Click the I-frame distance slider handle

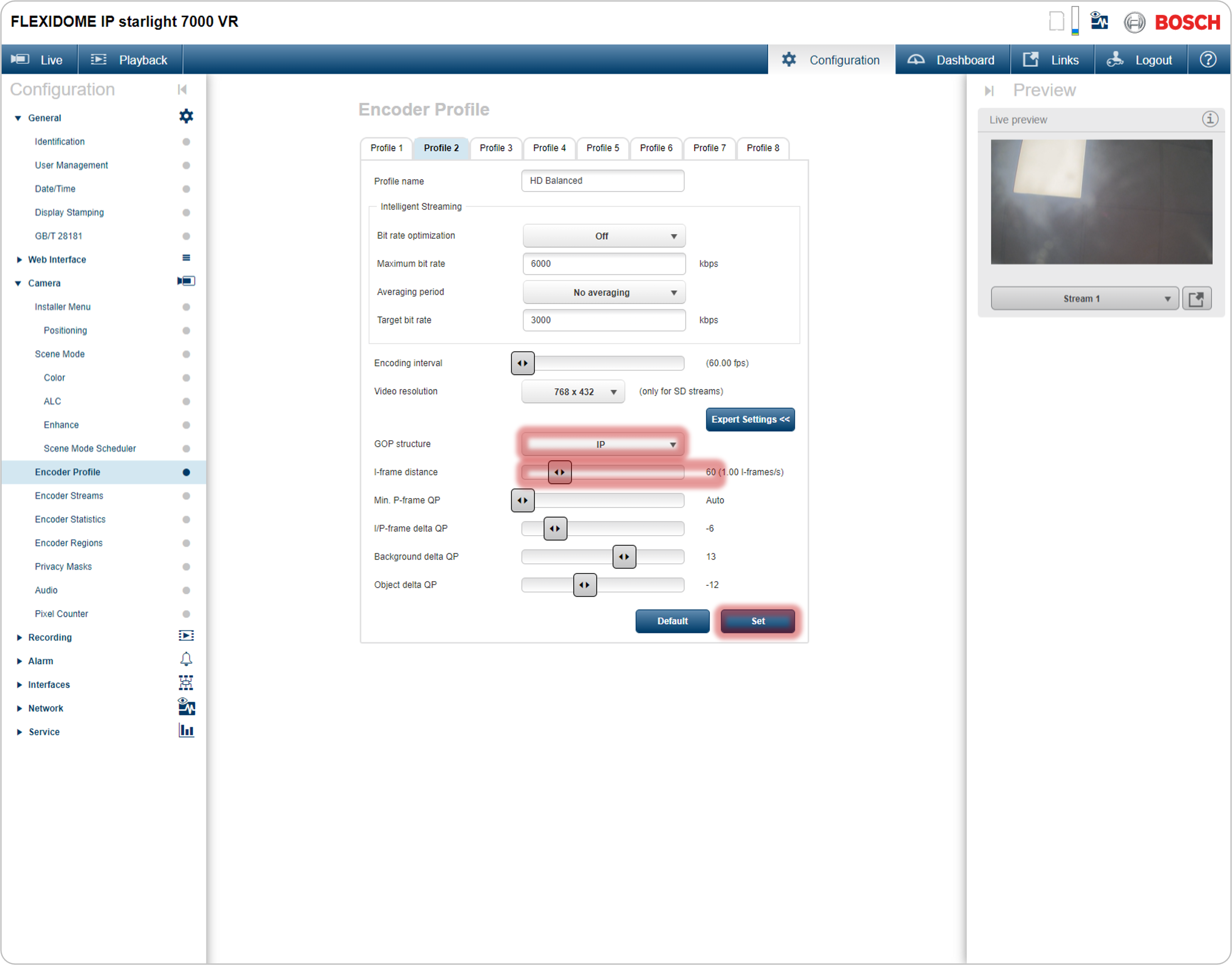[559, 472]
